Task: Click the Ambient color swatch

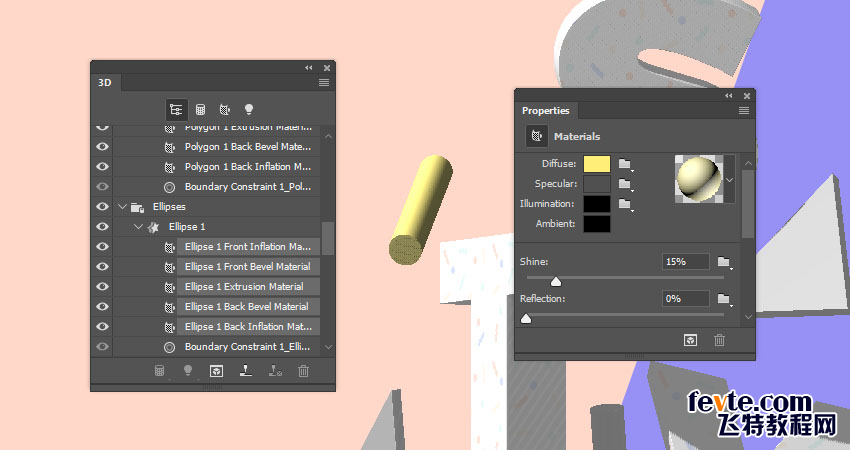Action: [x=597, y=224]
